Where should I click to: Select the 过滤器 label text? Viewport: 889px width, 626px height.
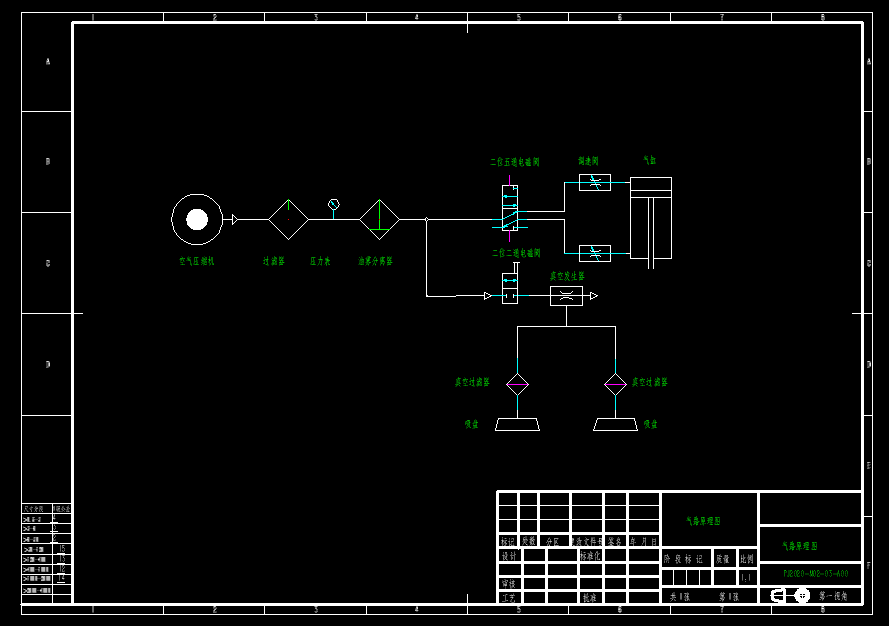click(x=274, y=261)
